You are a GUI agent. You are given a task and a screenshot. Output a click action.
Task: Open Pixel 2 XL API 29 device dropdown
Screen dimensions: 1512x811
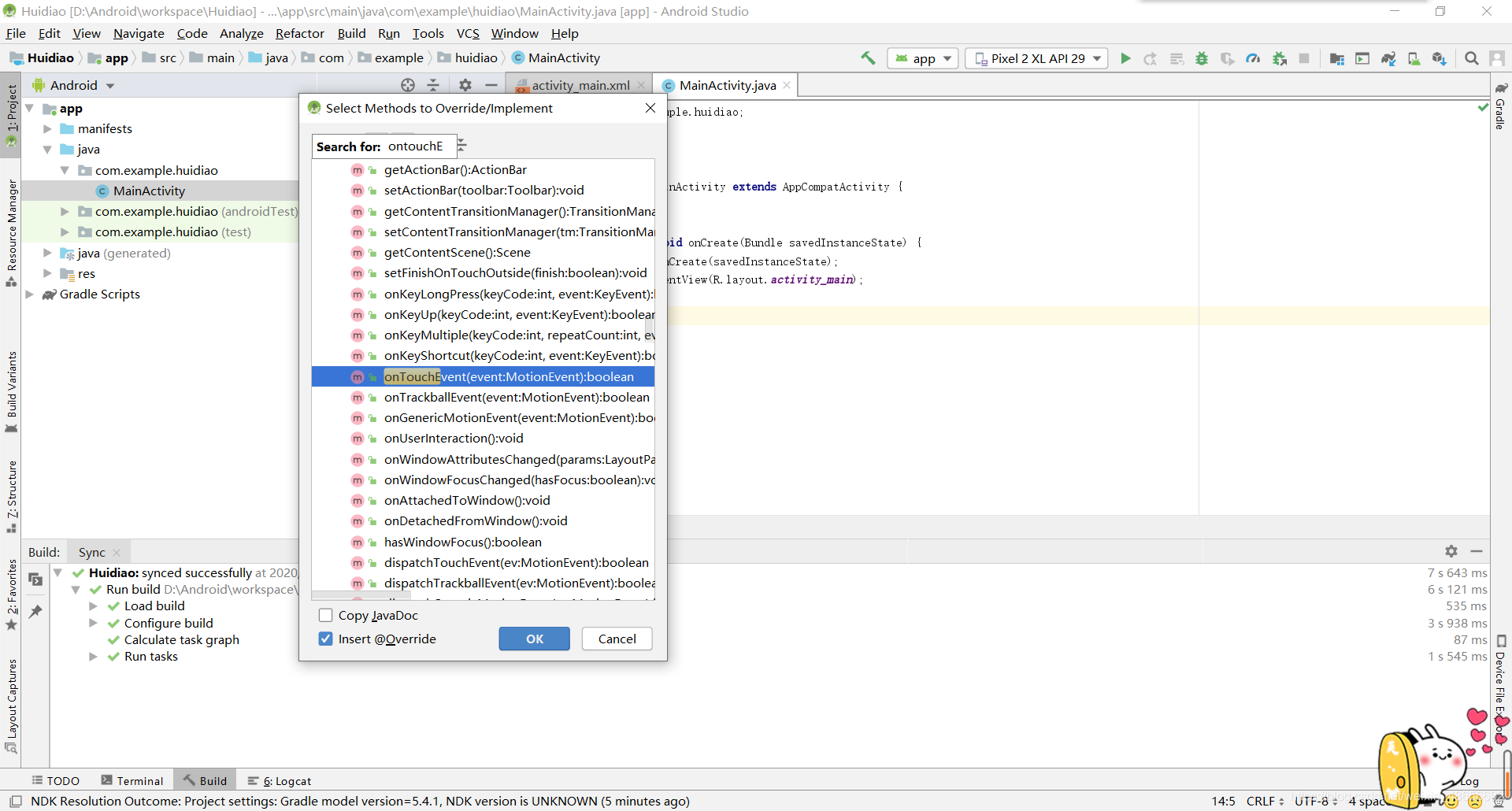(1036, 58)
